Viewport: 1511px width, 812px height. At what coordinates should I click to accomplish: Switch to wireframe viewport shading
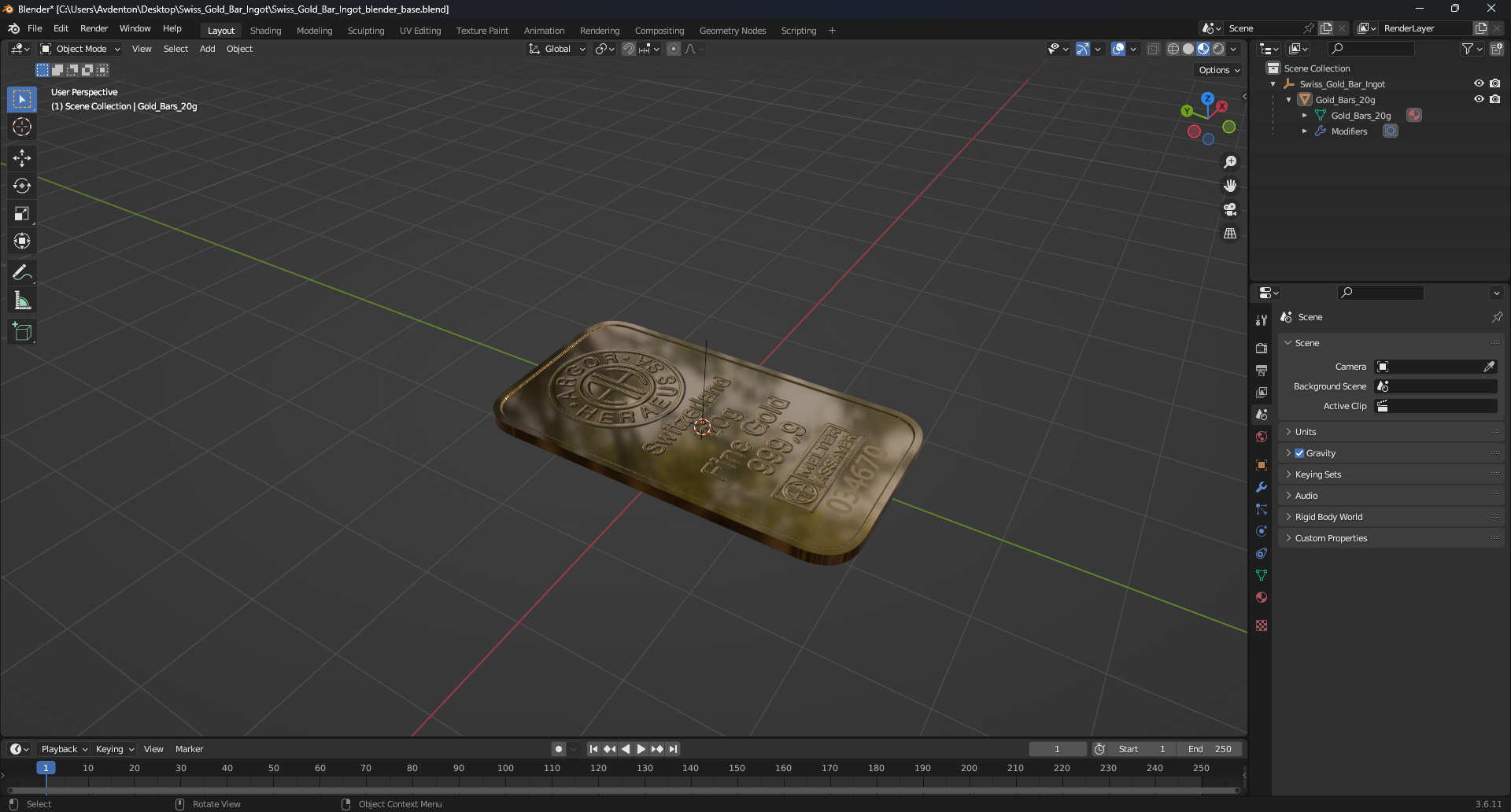[x=1173, y=49]
